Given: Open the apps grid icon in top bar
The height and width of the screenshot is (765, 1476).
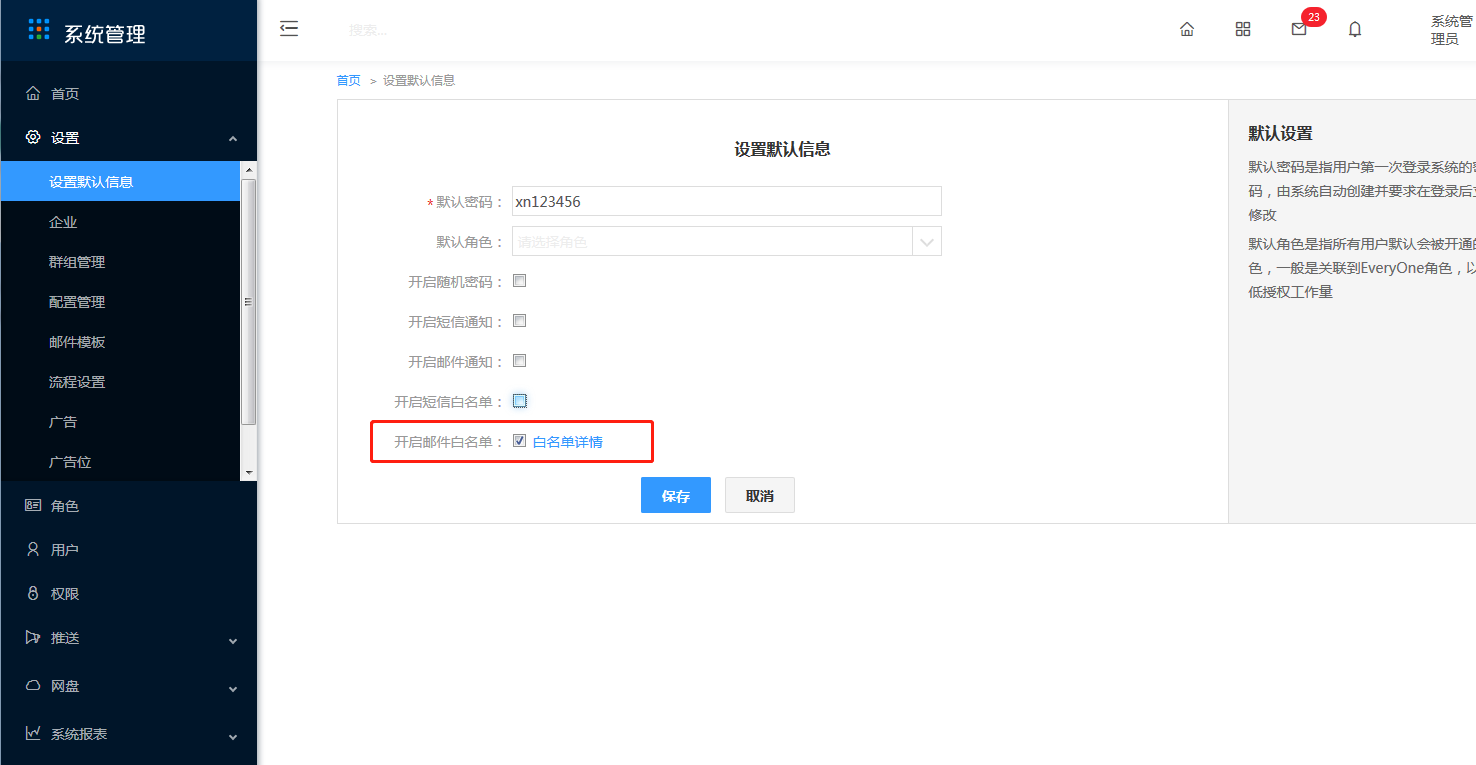Looking at the screenshot, I should [1243, 29].
